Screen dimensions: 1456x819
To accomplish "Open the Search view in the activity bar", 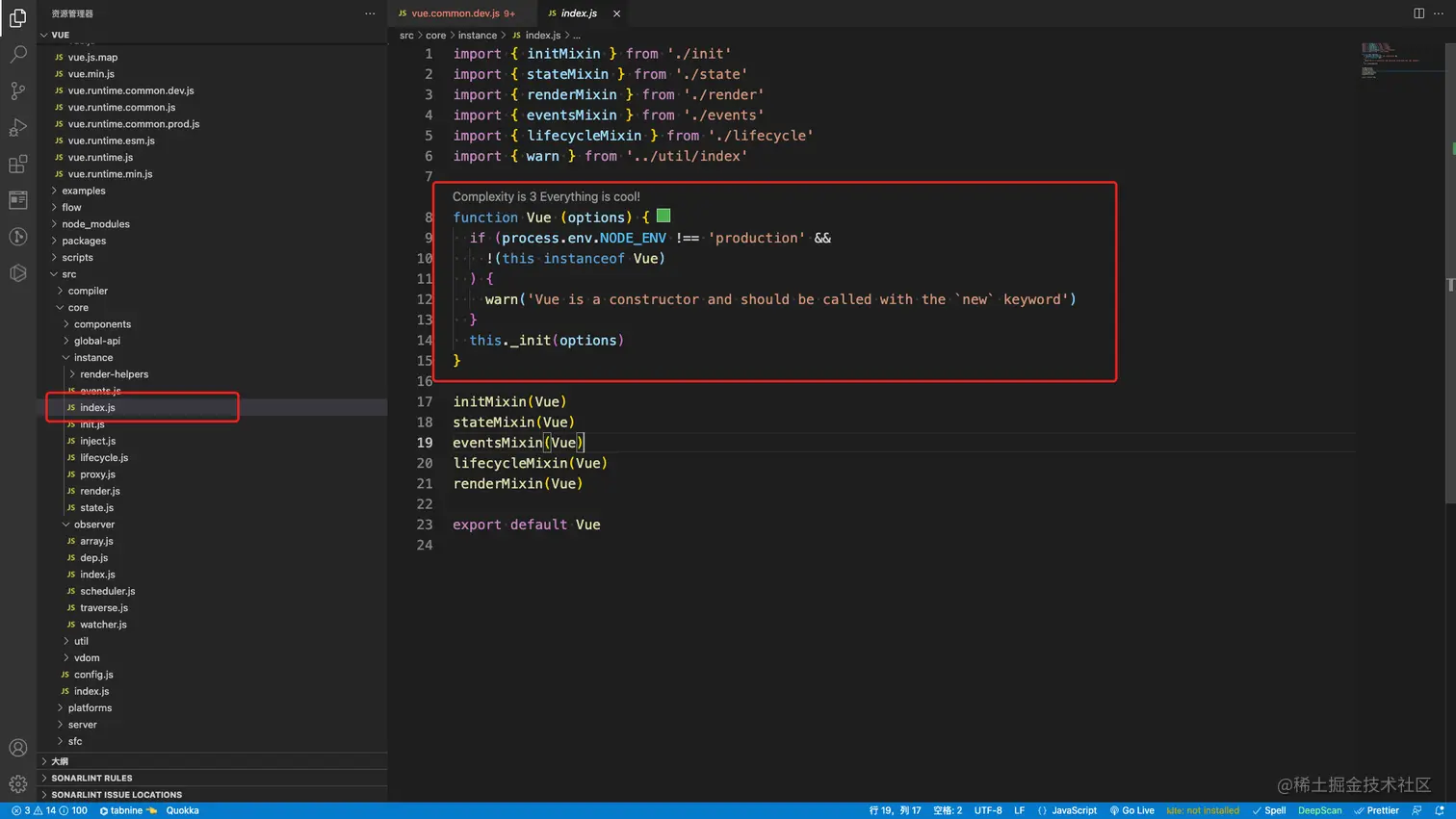I will (17, 54).
